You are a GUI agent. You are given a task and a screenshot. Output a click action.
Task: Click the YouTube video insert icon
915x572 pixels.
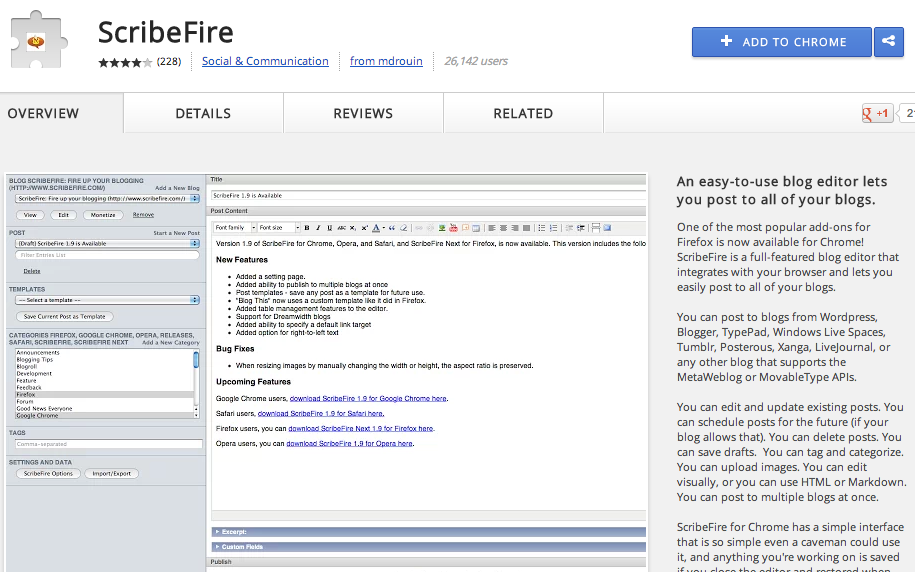point(453,228)
